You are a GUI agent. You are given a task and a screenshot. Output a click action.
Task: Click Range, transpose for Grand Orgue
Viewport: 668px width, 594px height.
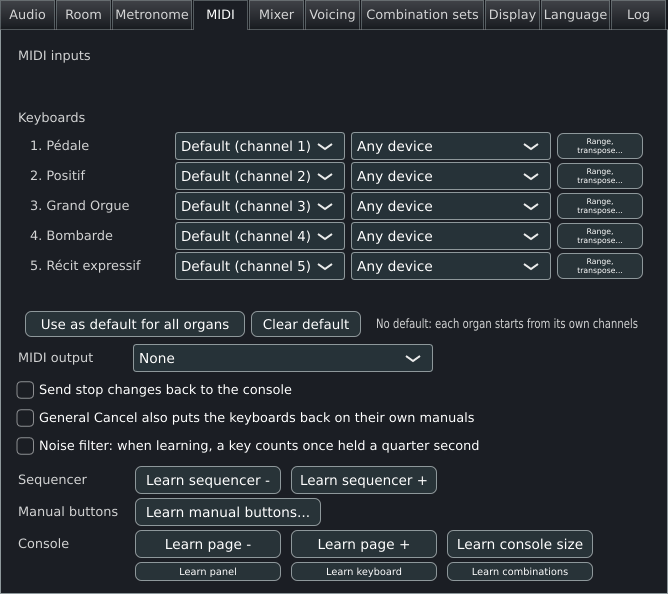(x=600, y=206)
